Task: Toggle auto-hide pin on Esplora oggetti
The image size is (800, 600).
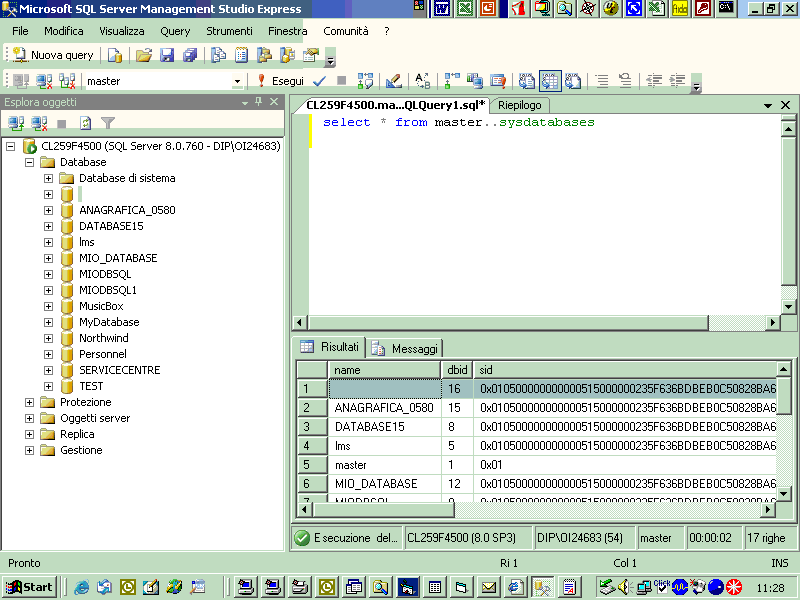Action: [259, 102]
